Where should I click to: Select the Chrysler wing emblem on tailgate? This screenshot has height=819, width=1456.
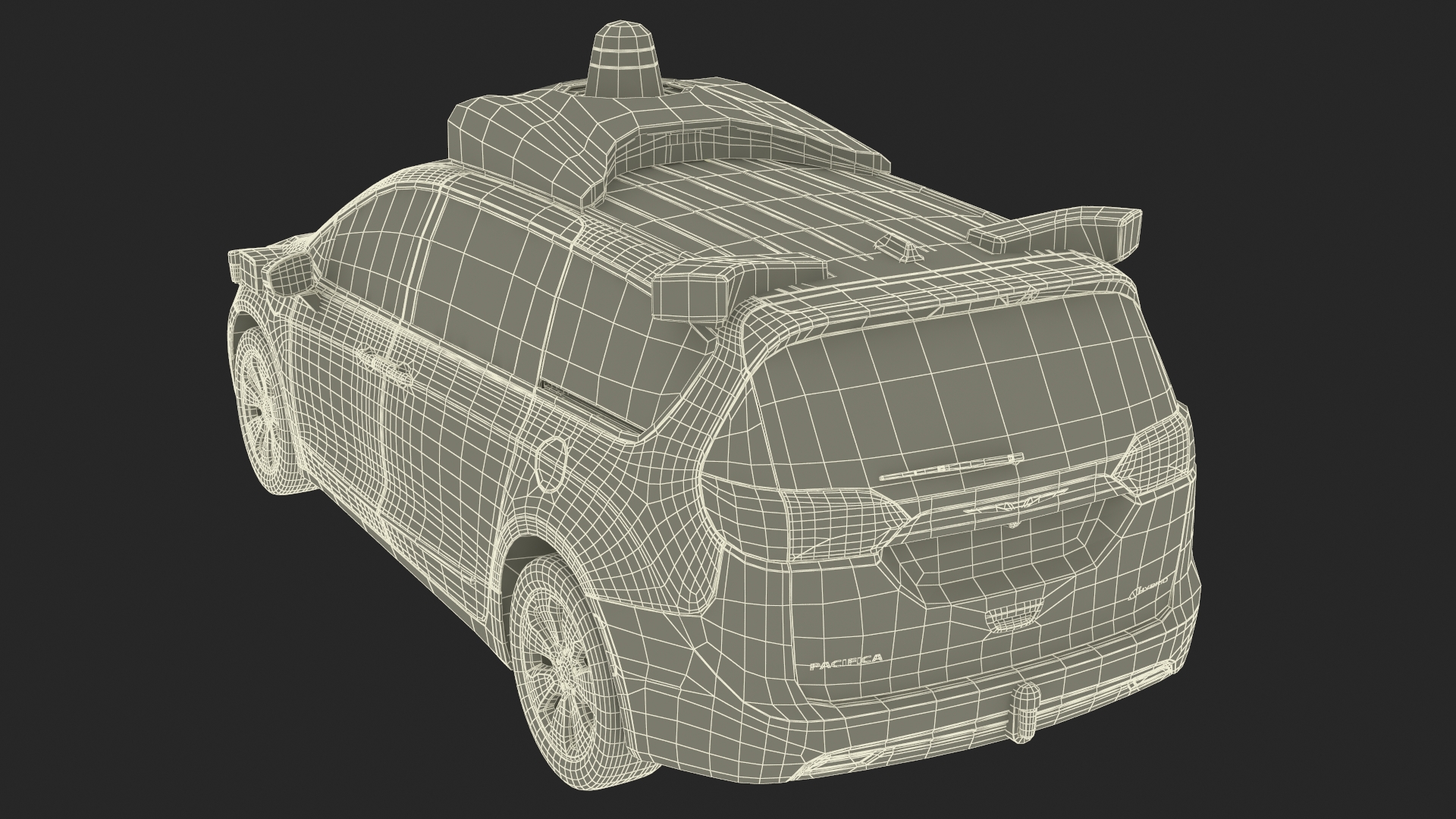tap(1016, 504)
